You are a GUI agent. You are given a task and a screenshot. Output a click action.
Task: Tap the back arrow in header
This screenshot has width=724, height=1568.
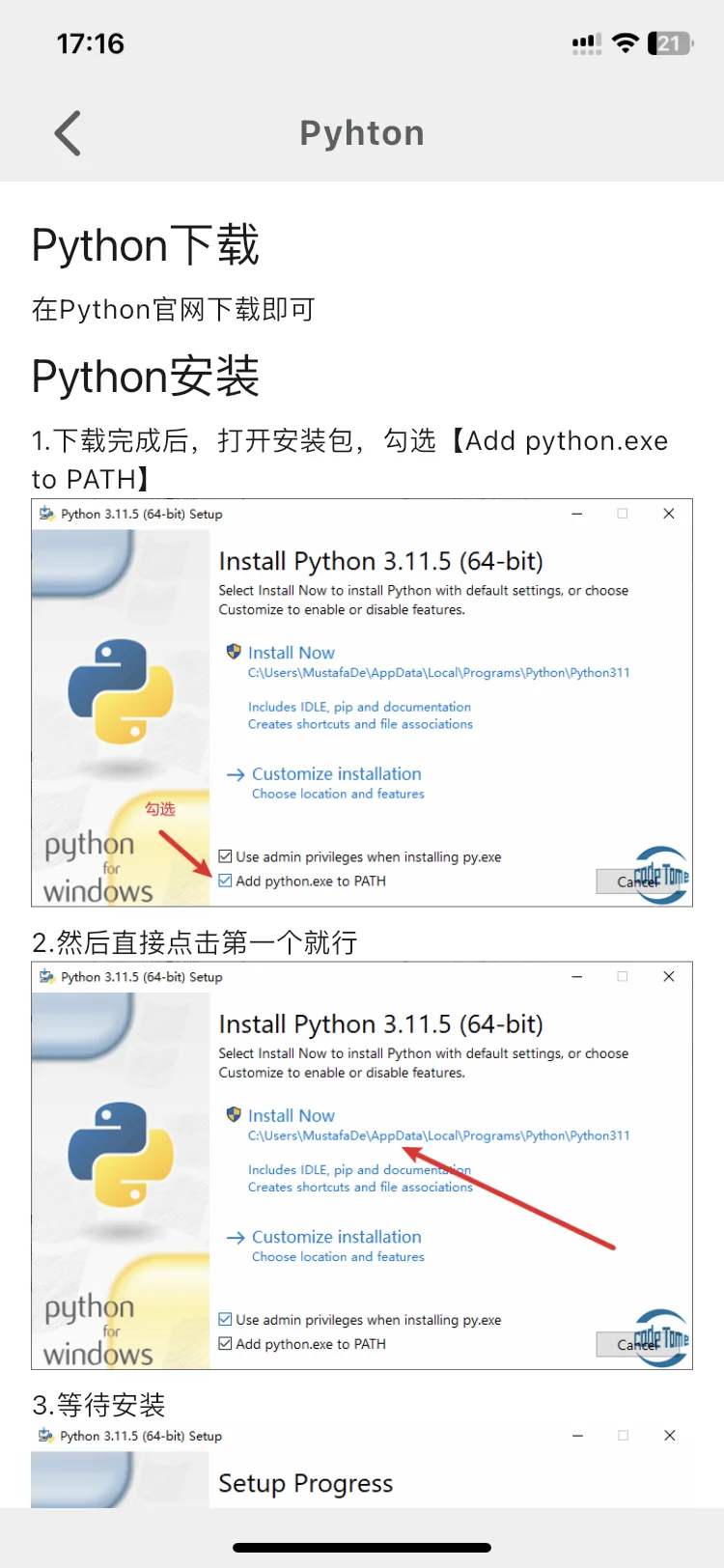point(68,133)
